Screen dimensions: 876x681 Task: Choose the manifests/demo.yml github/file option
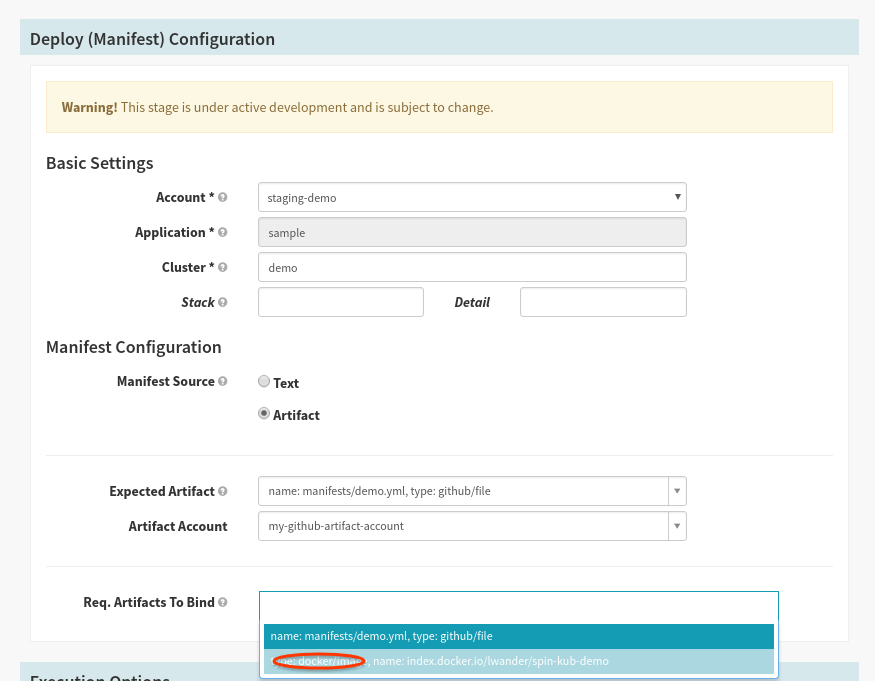point(518,636)
